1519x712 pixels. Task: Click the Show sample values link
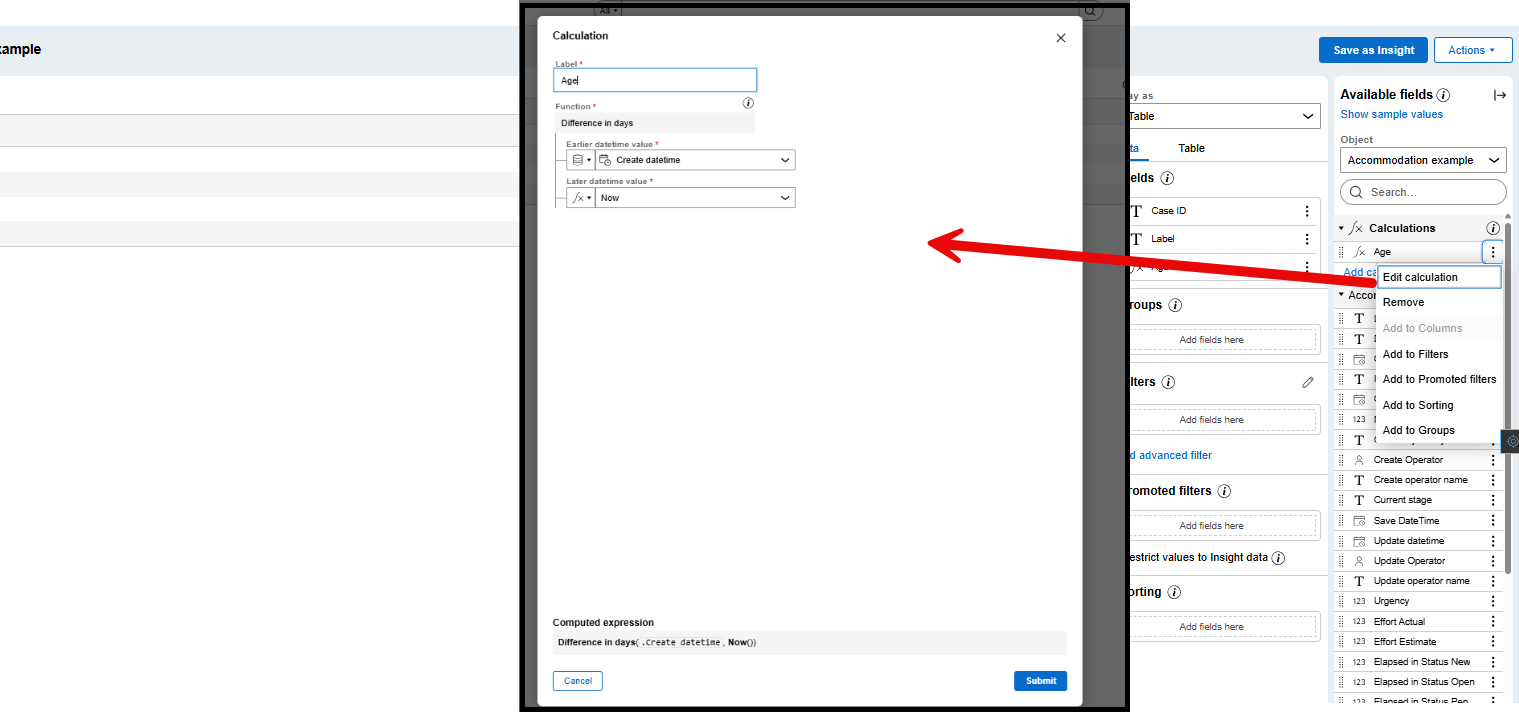pyautogui.click(x=1391, y=114)
